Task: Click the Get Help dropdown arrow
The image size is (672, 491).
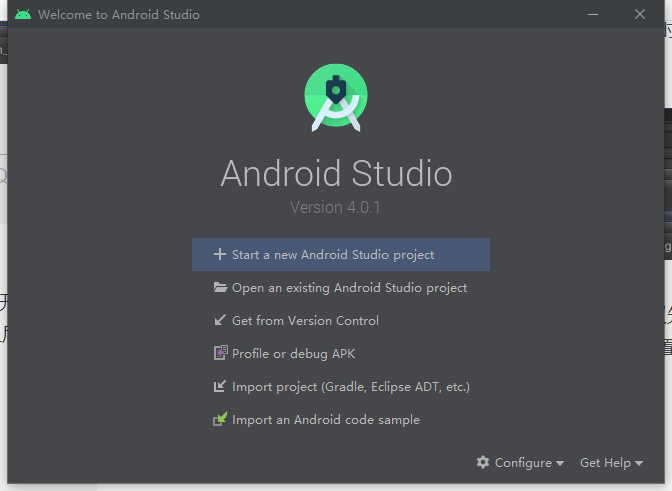Action: 639,463
